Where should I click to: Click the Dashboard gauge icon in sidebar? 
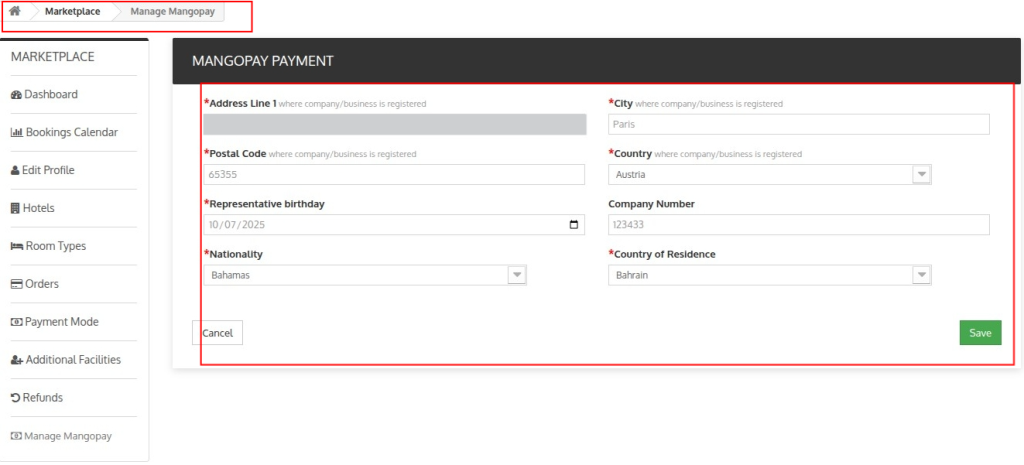[16, 95]
